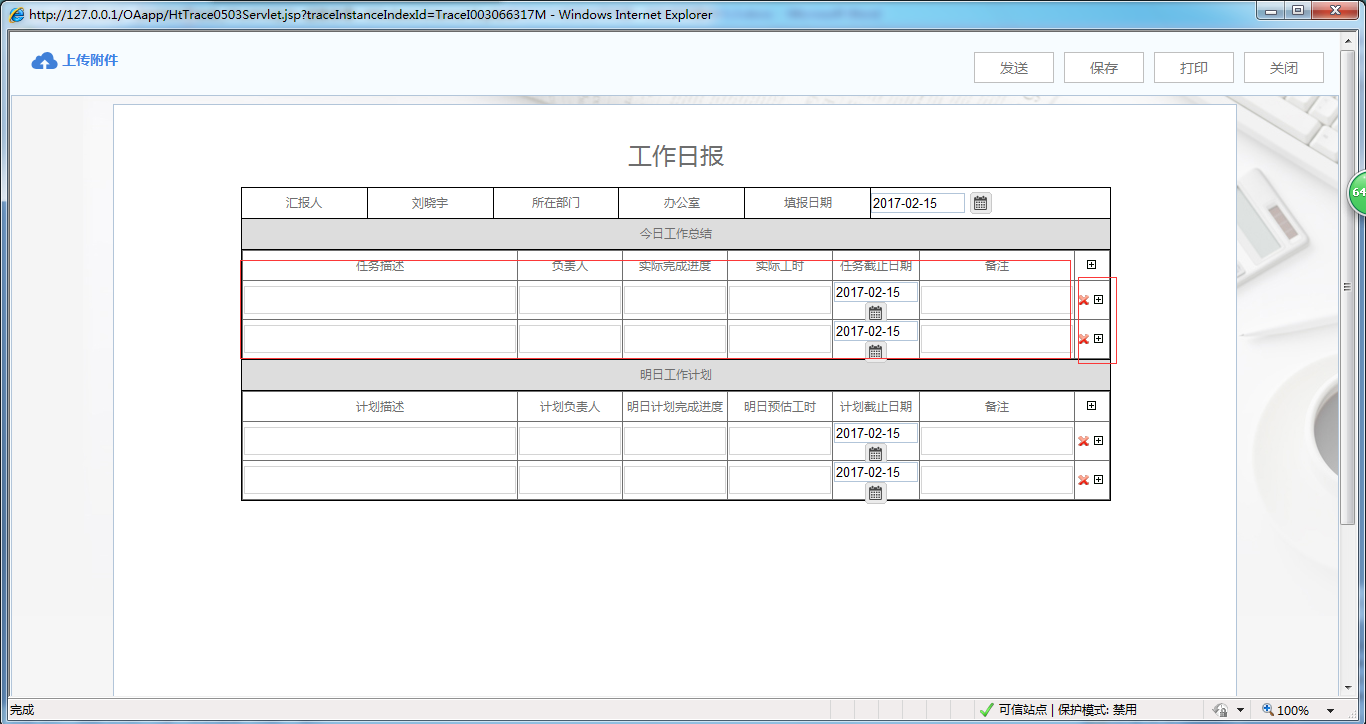Click the security zone icon in status bar

(x=1221, y=709)
